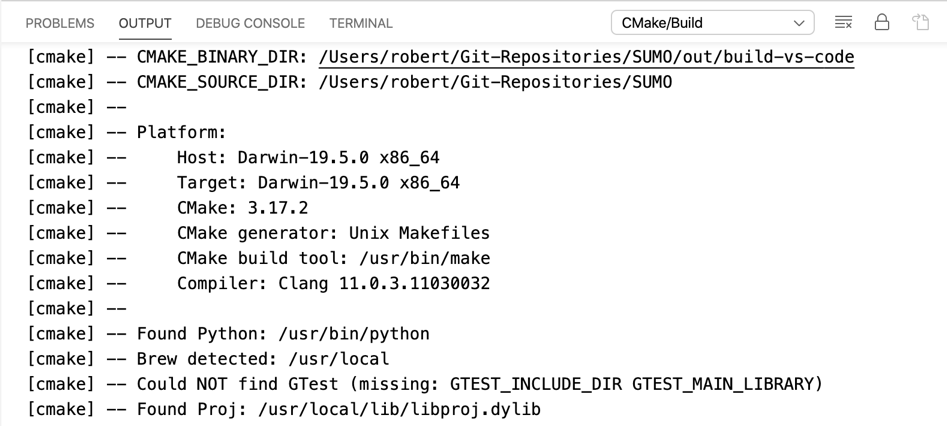Clear the output panel contents
The width and height of the screenshot is (947, 426).
pos(843,22)
